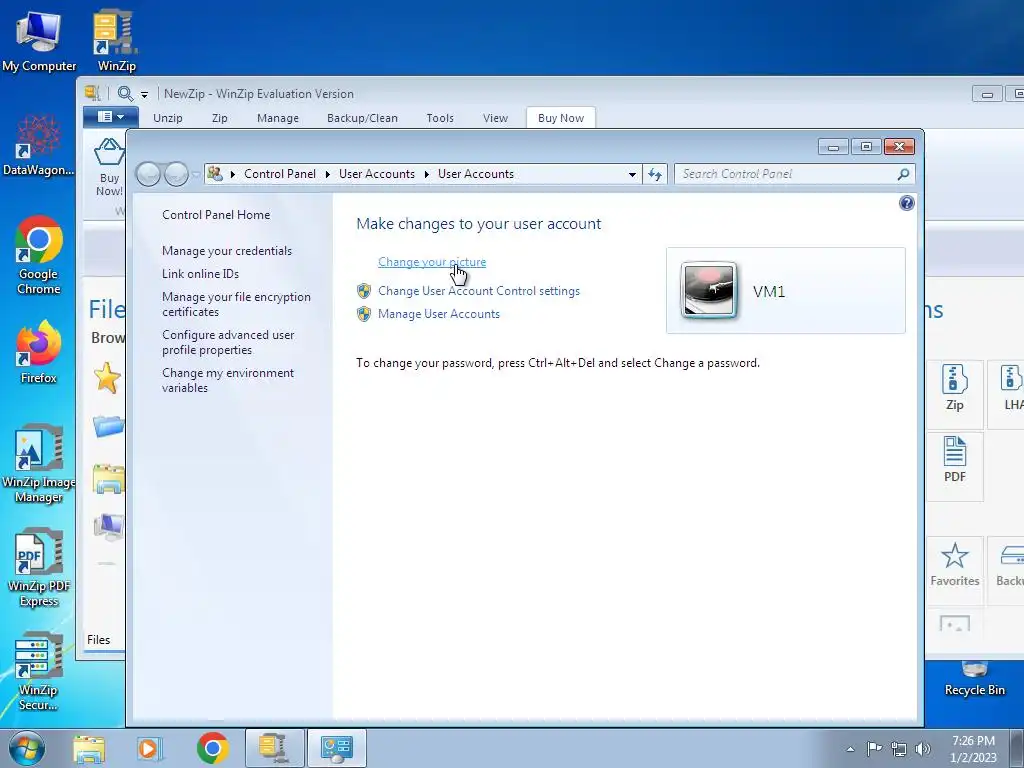Open Change User Account Control settings
Screen dimensions: 1024x768
tap(479, 291)
